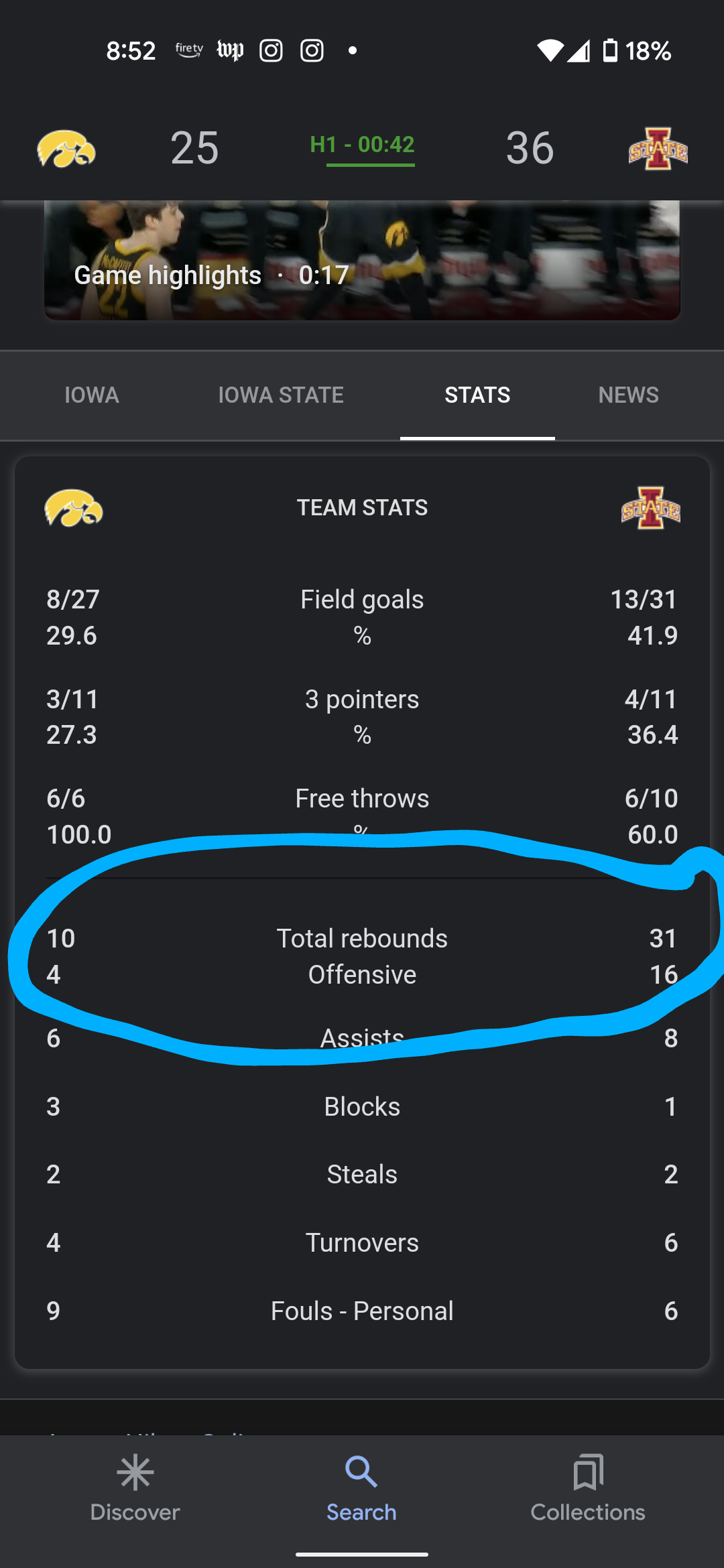Play the Game highlights video
The image size is (724, 1568).
click(362, 261)
